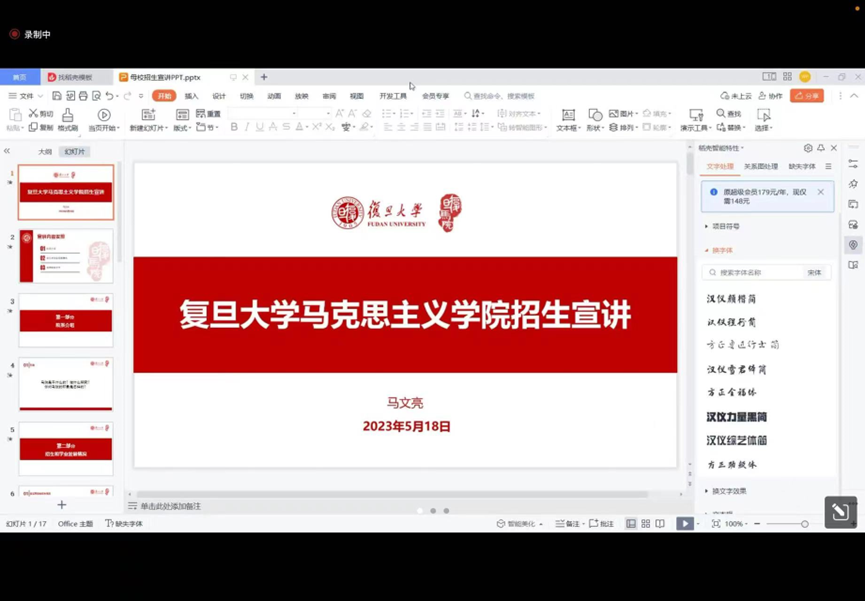Toggle bold formatting
Image resolution: width=865 pixels, height=601 pixels.
234,128
